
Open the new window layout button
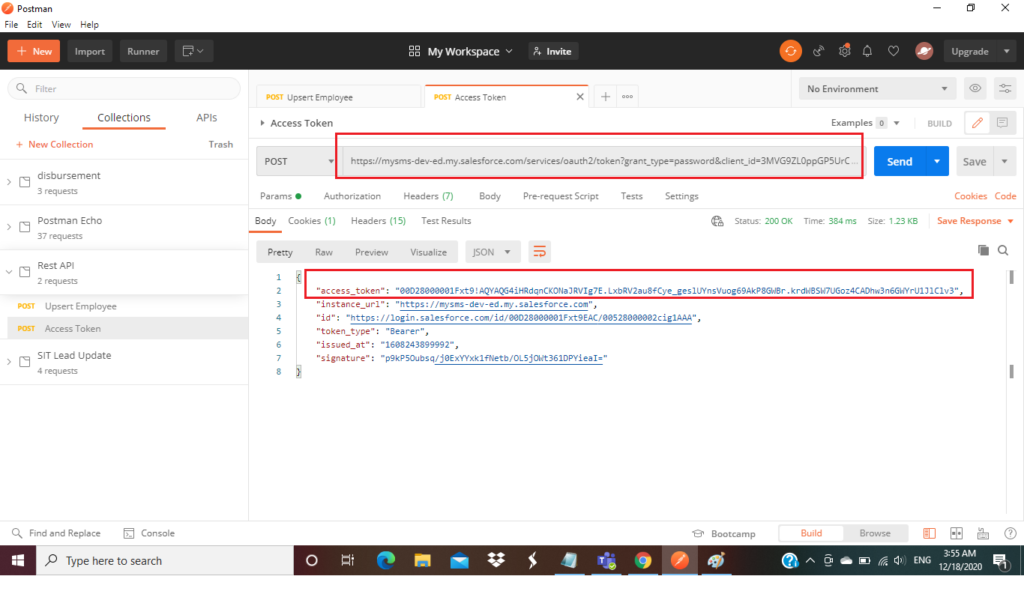coord(193,51)
